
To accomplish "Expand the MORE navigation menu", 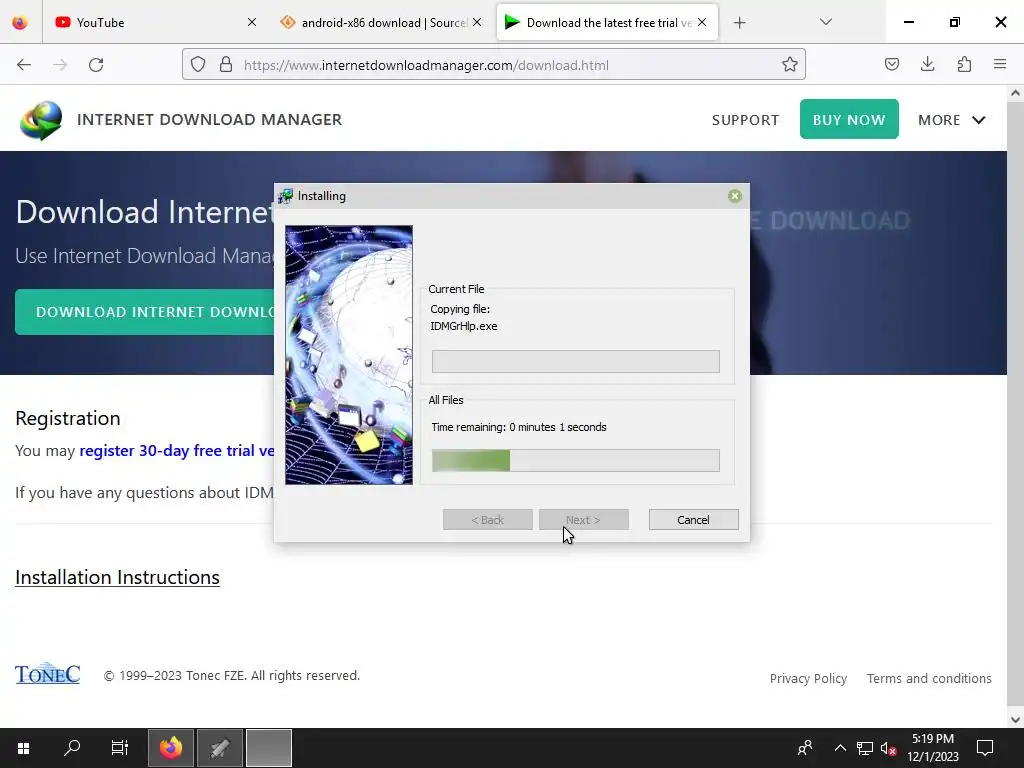I will pyautogui.click(x=952, y=120).
